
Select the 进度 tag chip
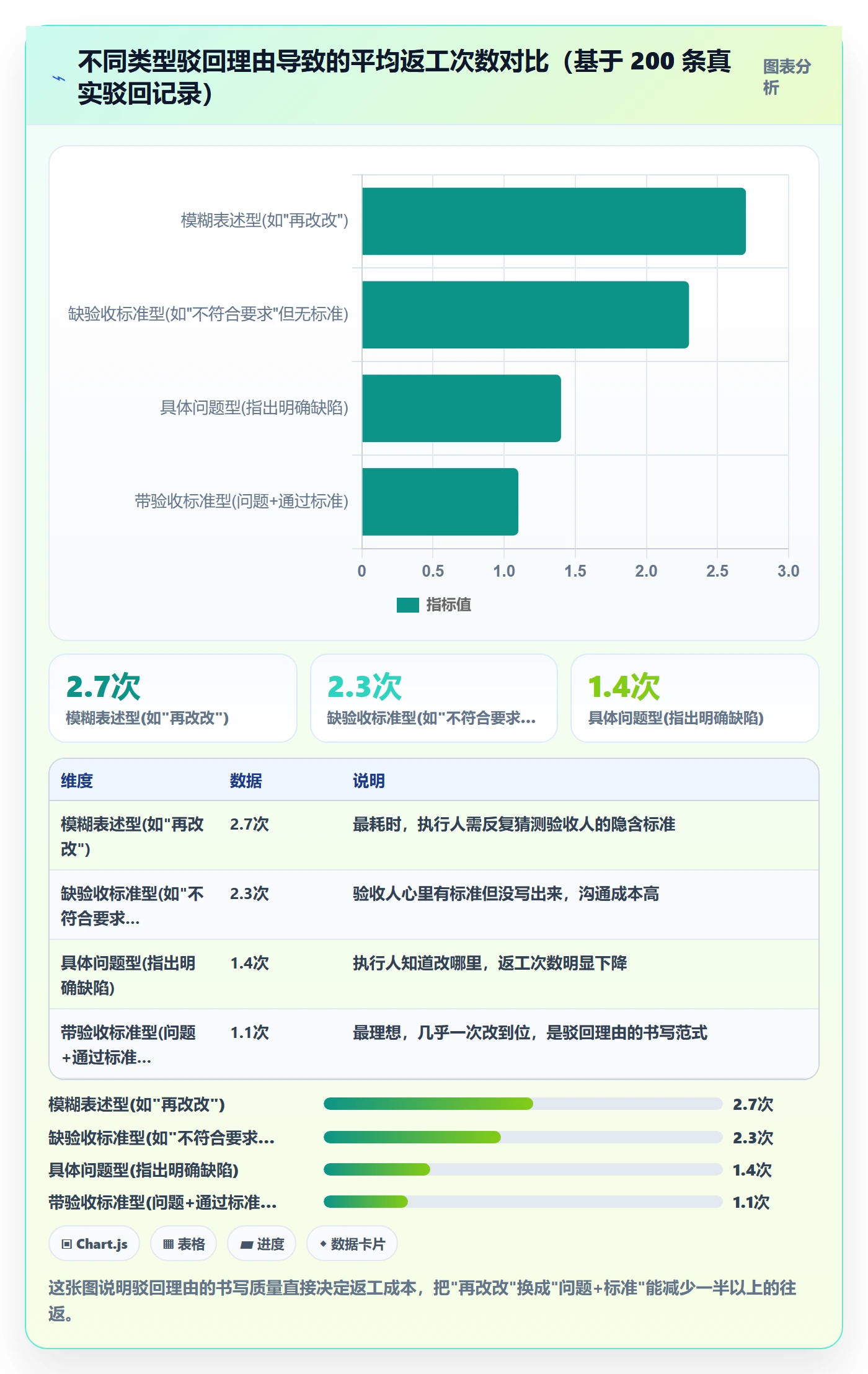(262, 1244)
